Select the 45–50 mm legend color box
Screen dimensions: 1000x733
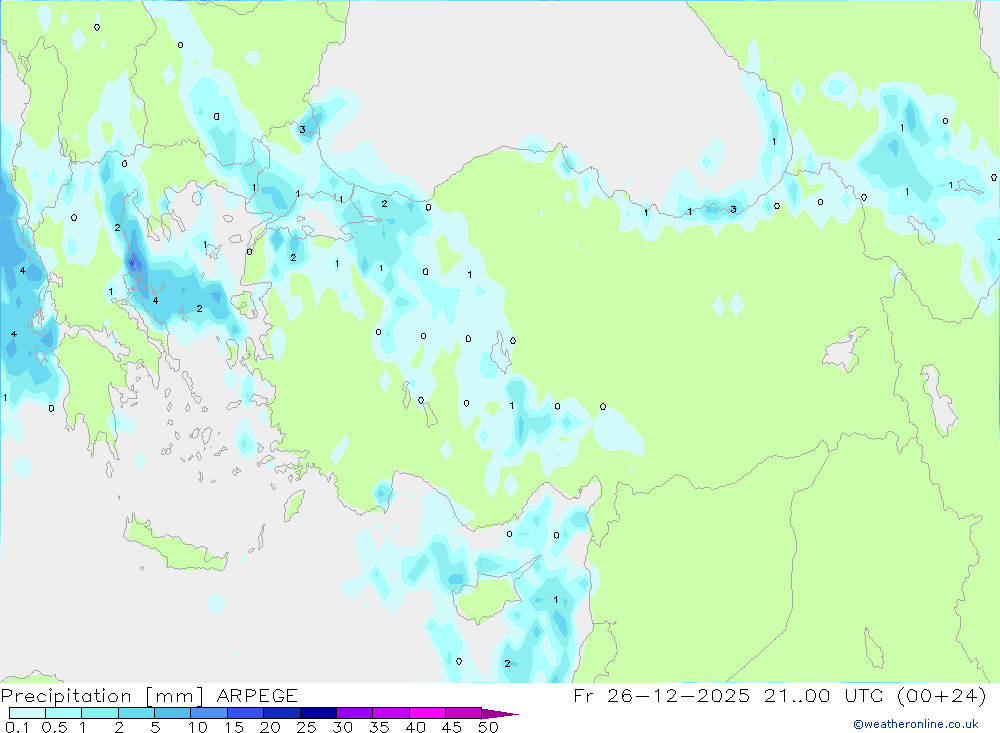click(x=463, y=713)
